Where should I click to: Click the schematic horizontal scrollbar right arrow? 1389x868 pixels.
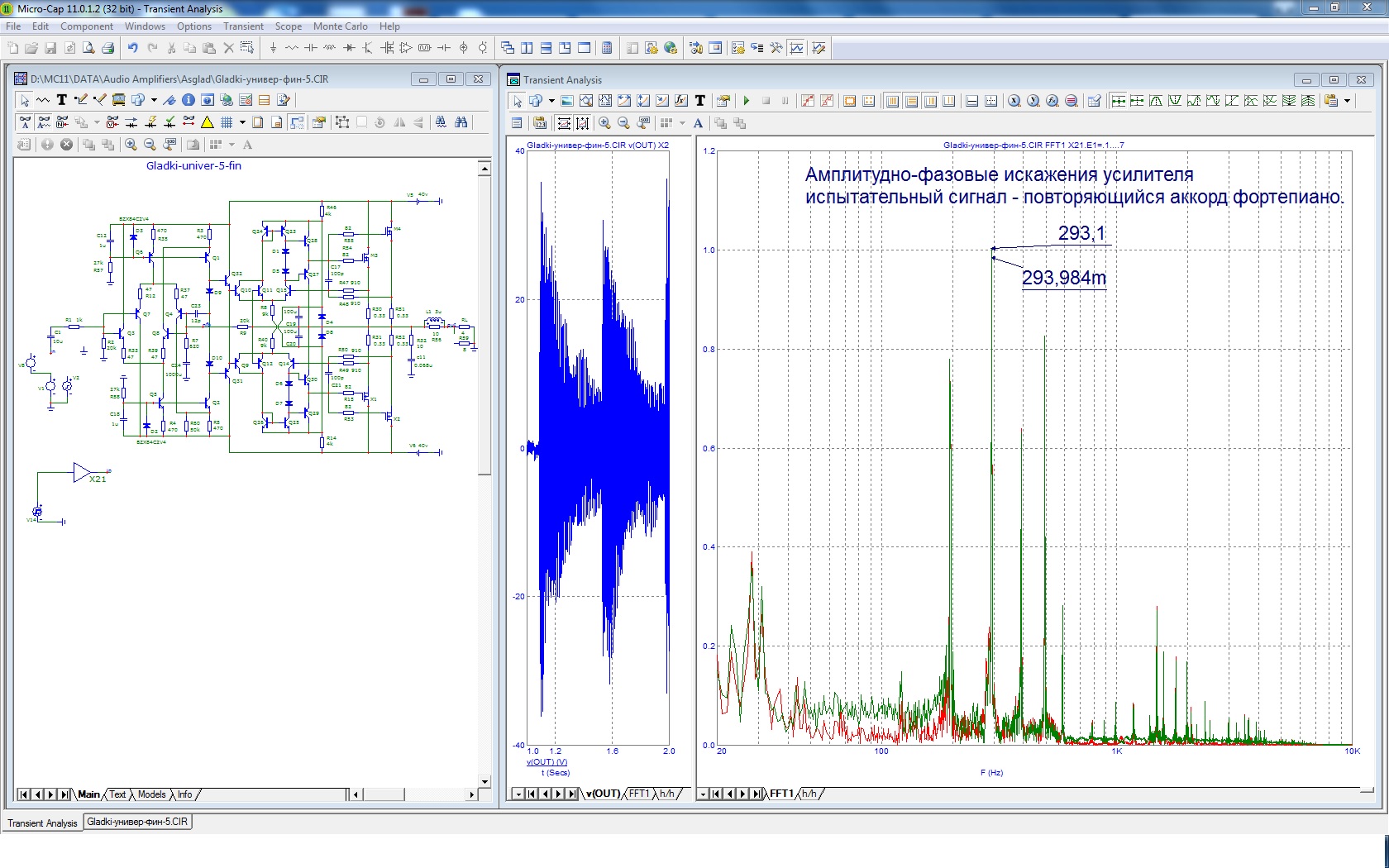(471, 794)
